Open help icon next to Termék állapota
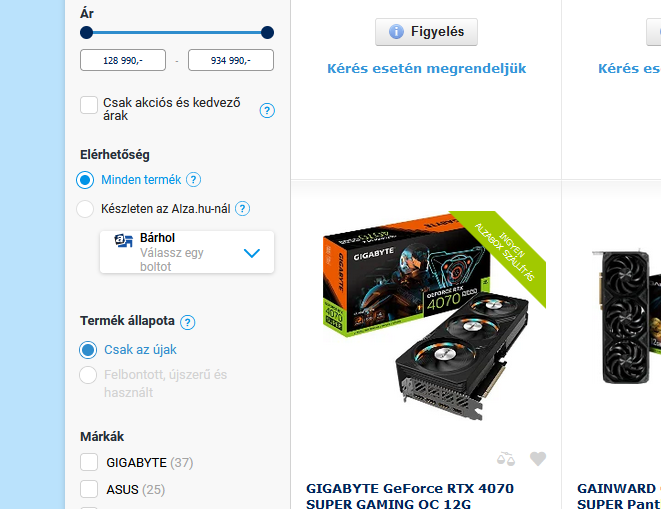Viewport: 661px width, 509px height. coord(188,322)
